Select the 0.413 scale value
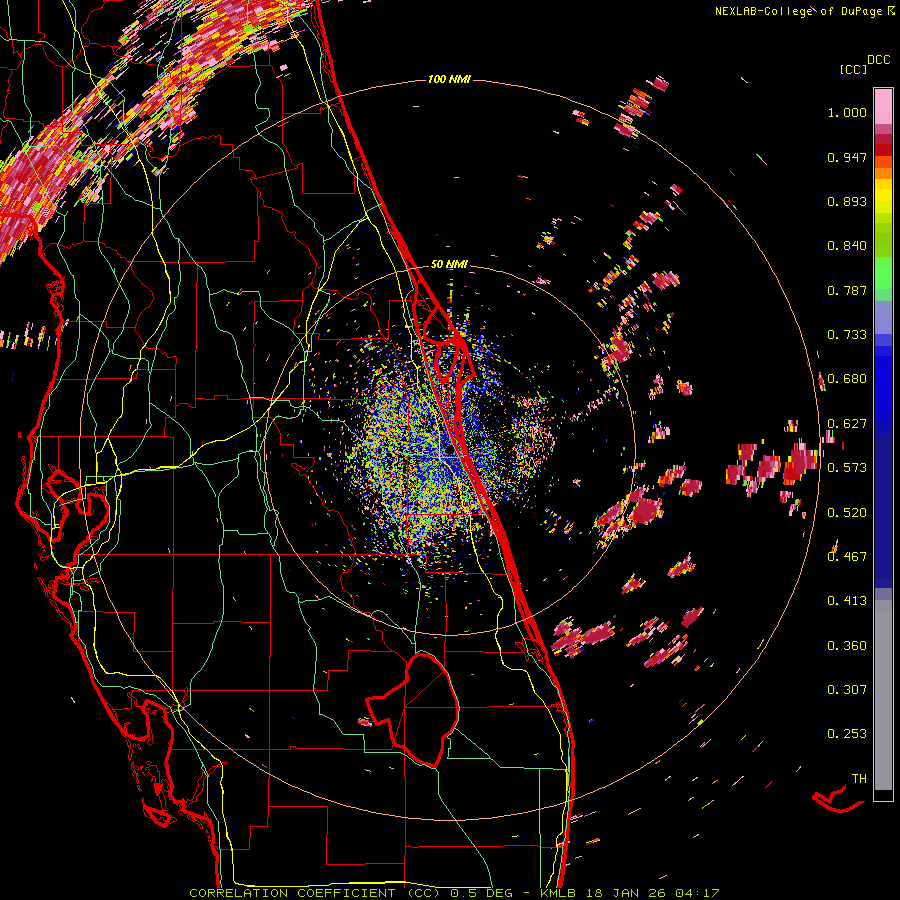900x900 pixels. coord(847,601)
